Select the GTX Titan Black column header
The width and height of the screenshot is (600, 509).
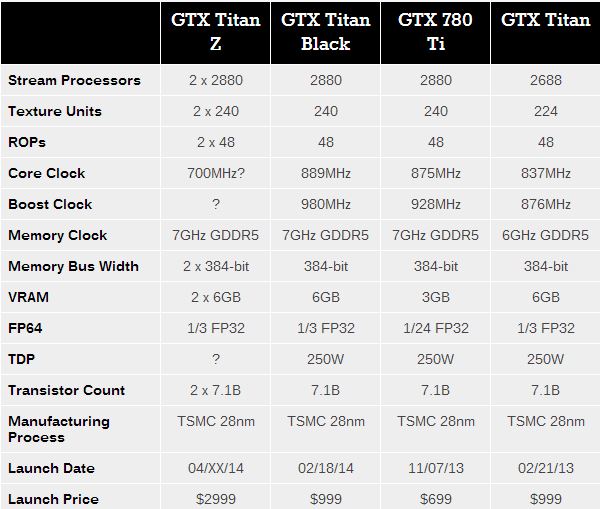pyautogui.click(x=326, y=32)
